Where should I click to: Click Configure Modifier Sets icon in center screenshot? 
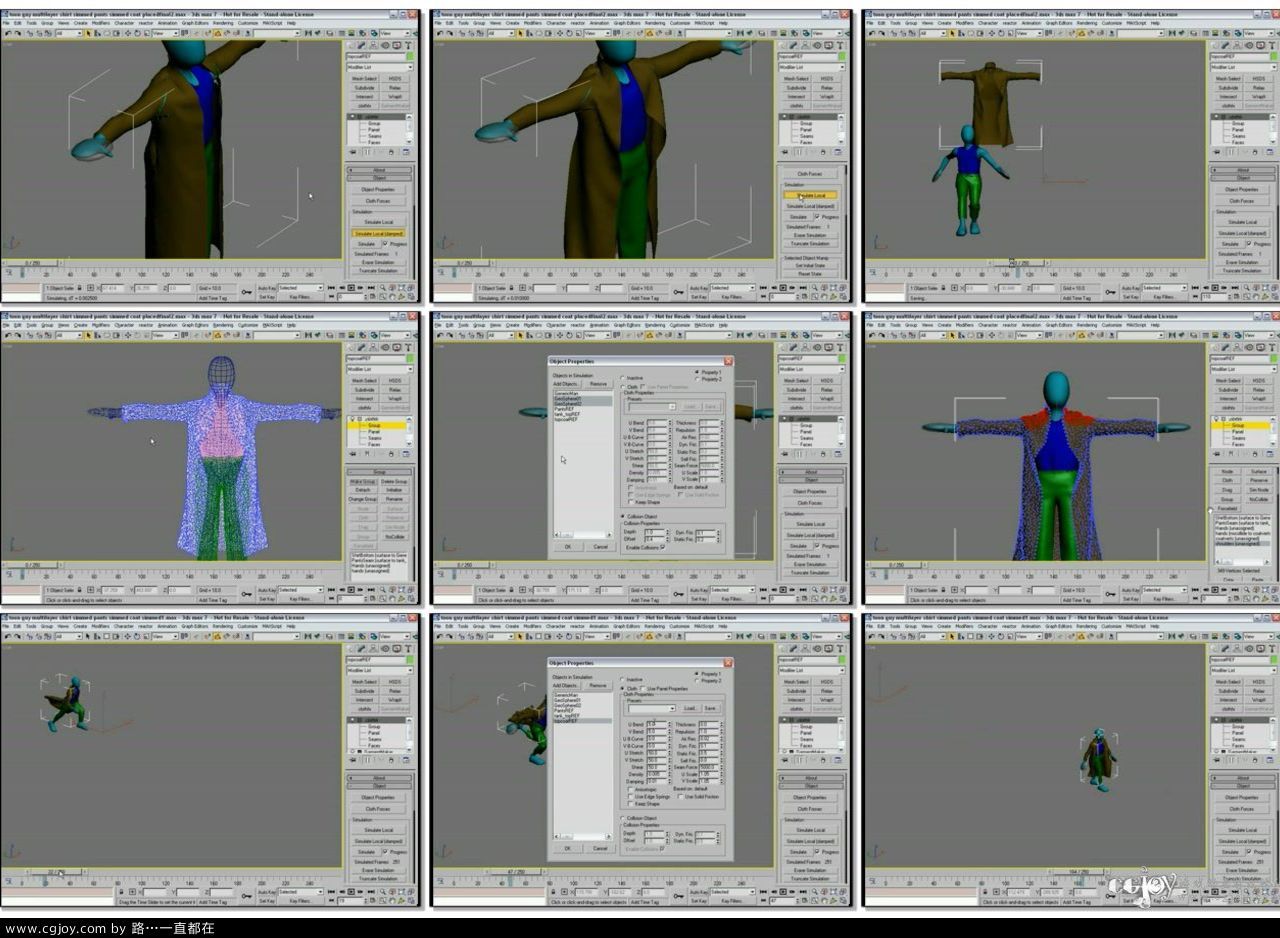click(x=838, y=454)
